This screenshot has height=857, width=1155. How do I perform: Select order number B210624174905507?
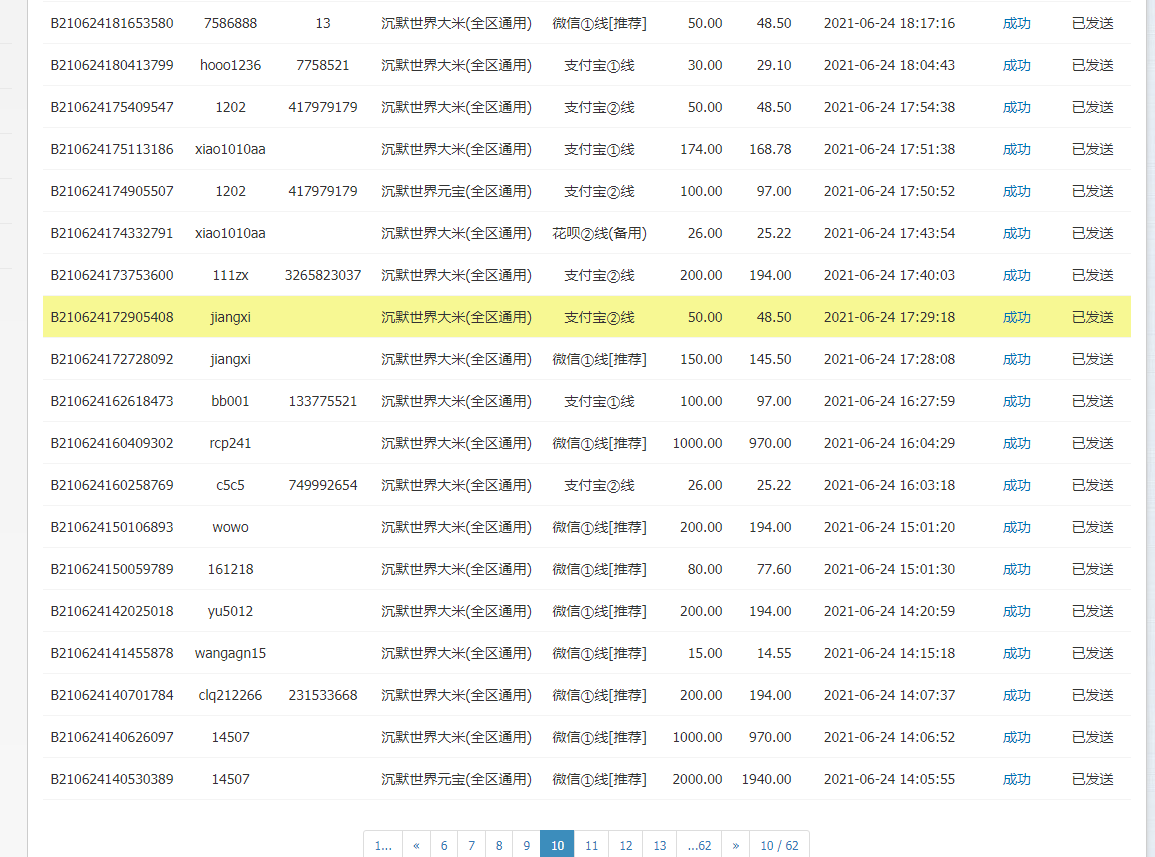(x=112, y=192)
